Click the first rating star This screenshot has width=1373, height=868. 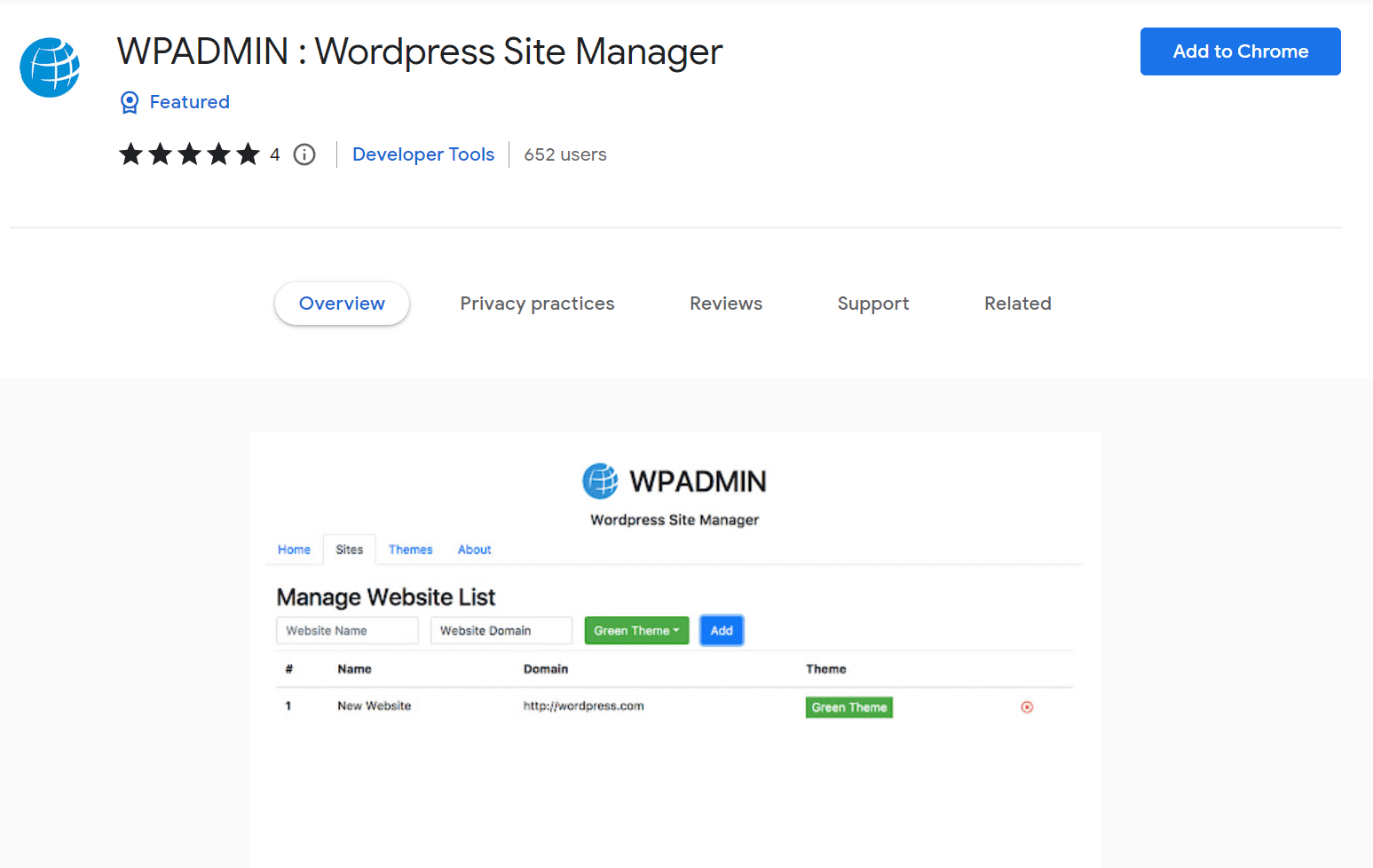click(130, 154)
